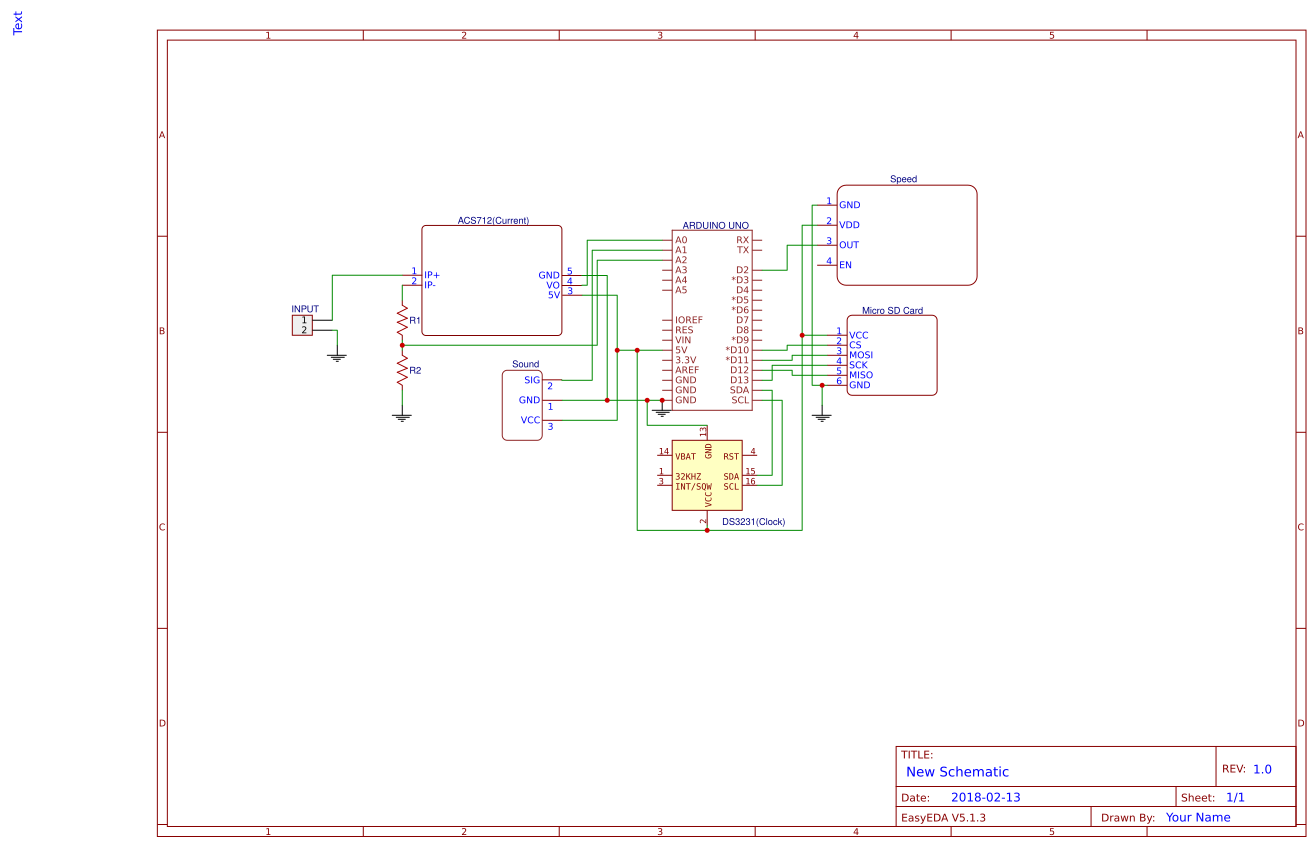
Task: Select the Sound module block
Action: (x=521, y=405)
